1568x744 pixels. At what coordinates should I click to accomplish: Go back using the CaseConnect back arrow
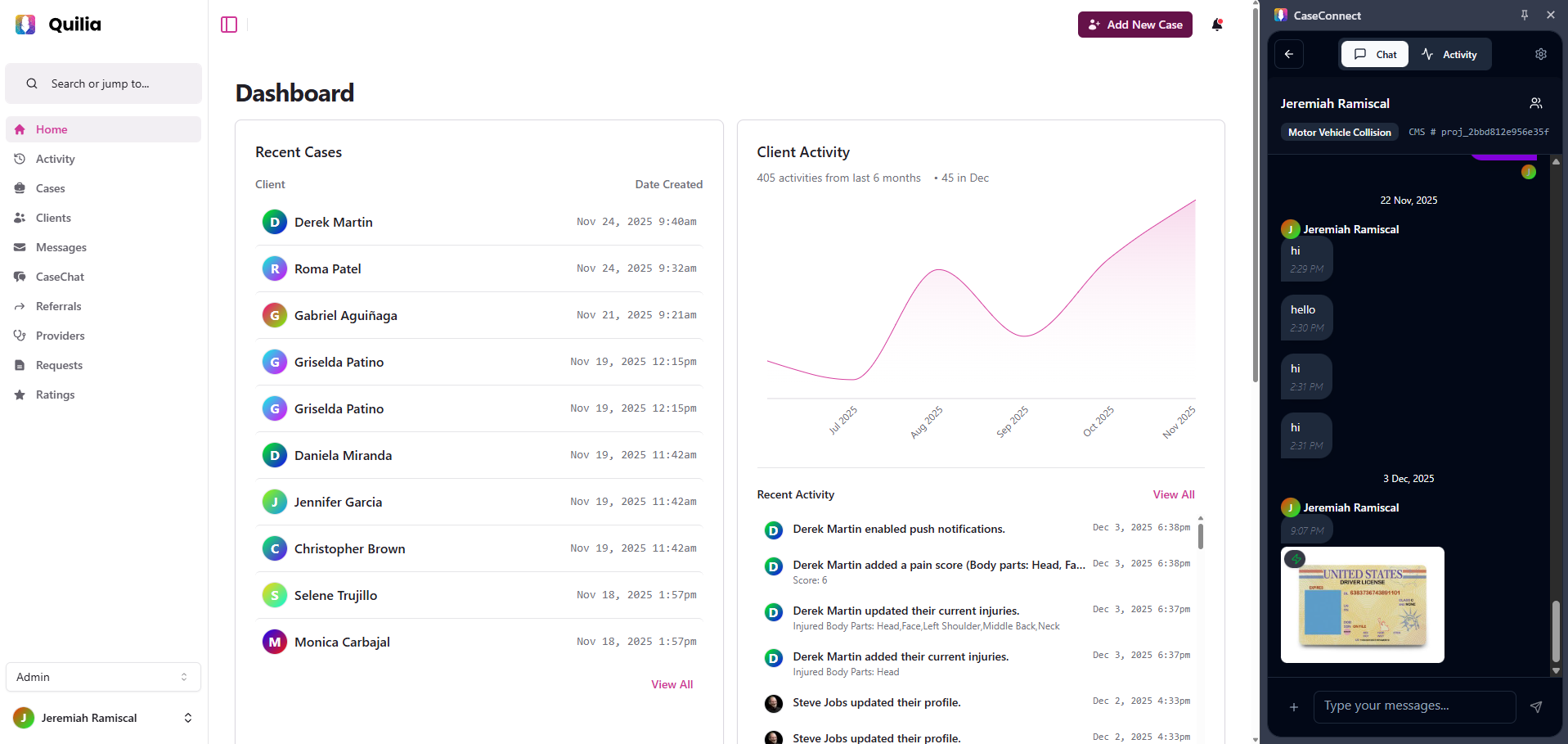click(1288, 54)
